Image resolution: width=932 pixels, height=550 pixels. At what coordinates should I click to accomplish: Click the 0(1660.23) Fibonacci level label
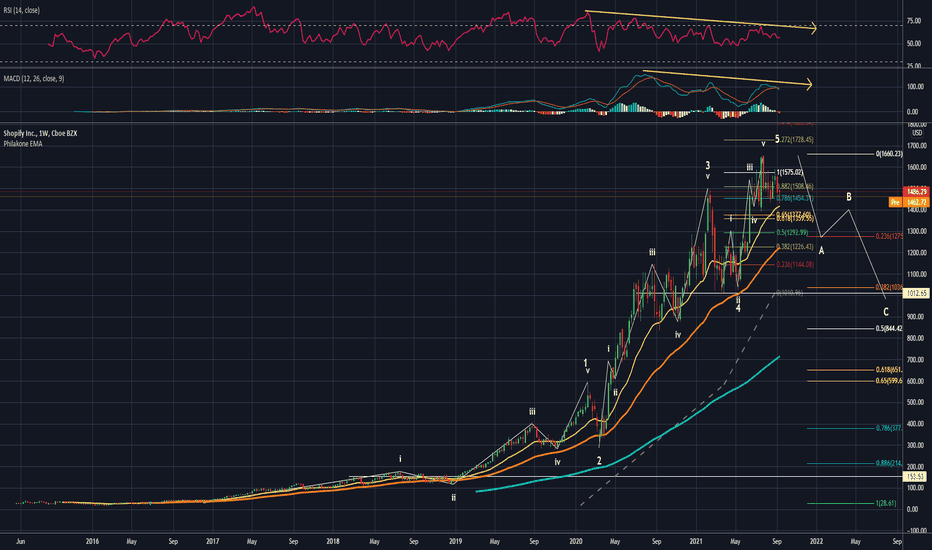tap(889, 153)
